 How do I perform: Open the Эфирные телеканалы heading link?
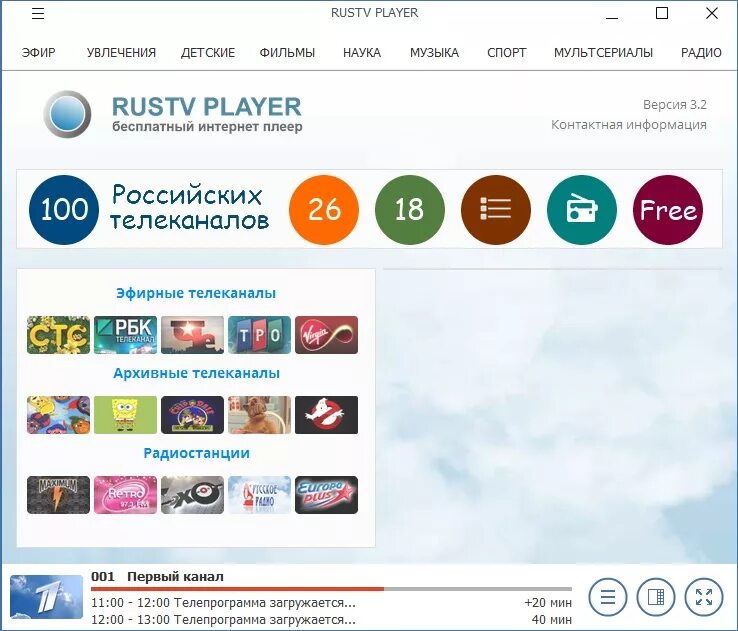click(196, 293)
